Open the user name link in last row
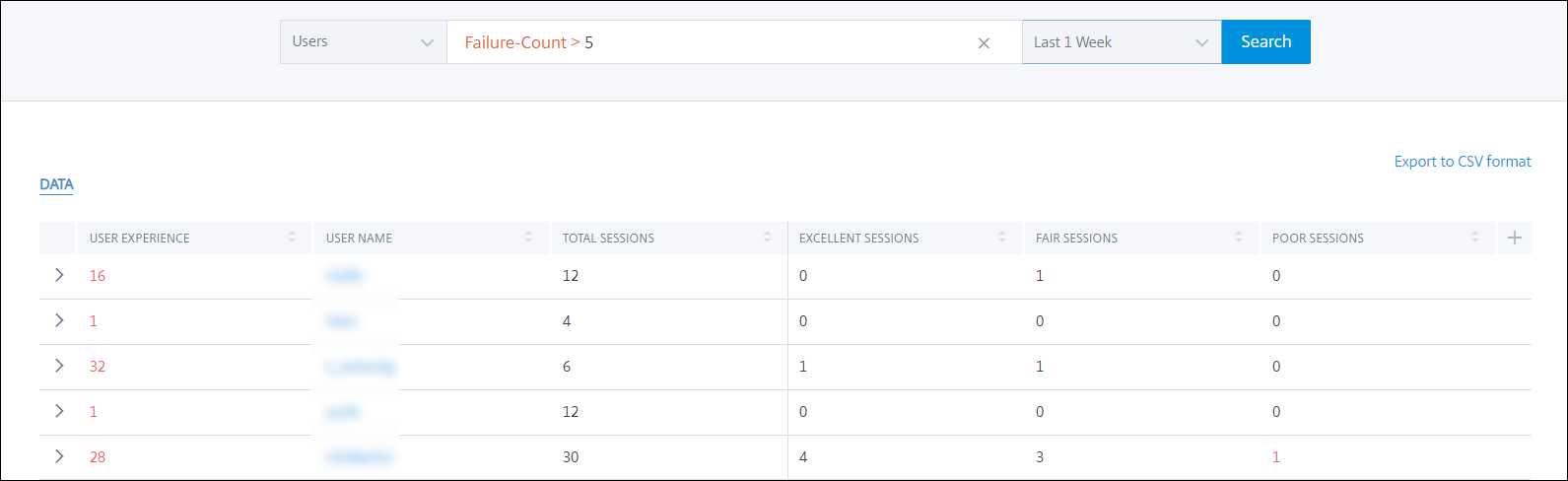The image size is (1568, 481). [361, 457]
